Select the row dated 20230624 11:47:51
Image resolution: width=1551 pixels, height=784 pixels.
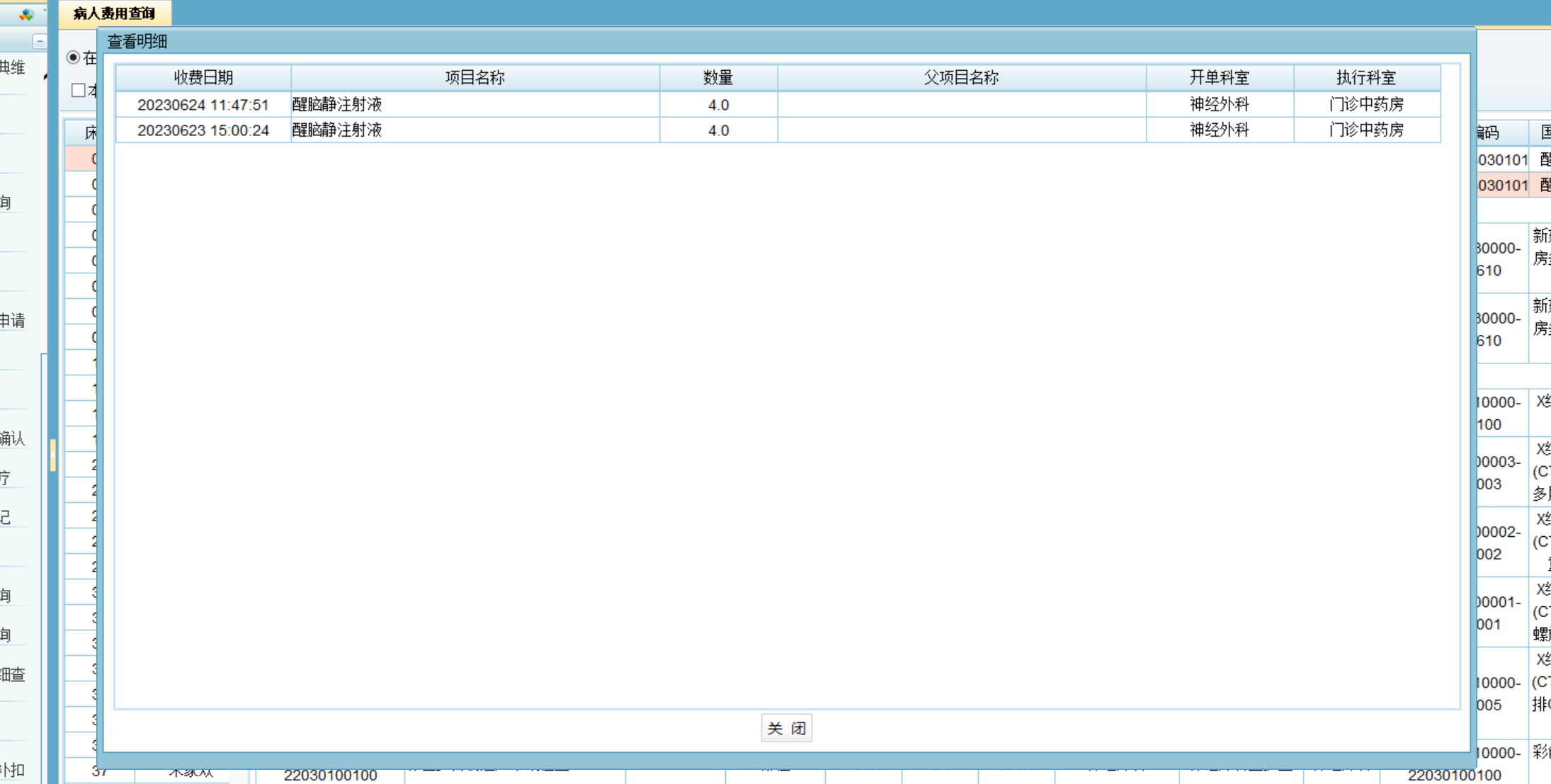(203, 105)
